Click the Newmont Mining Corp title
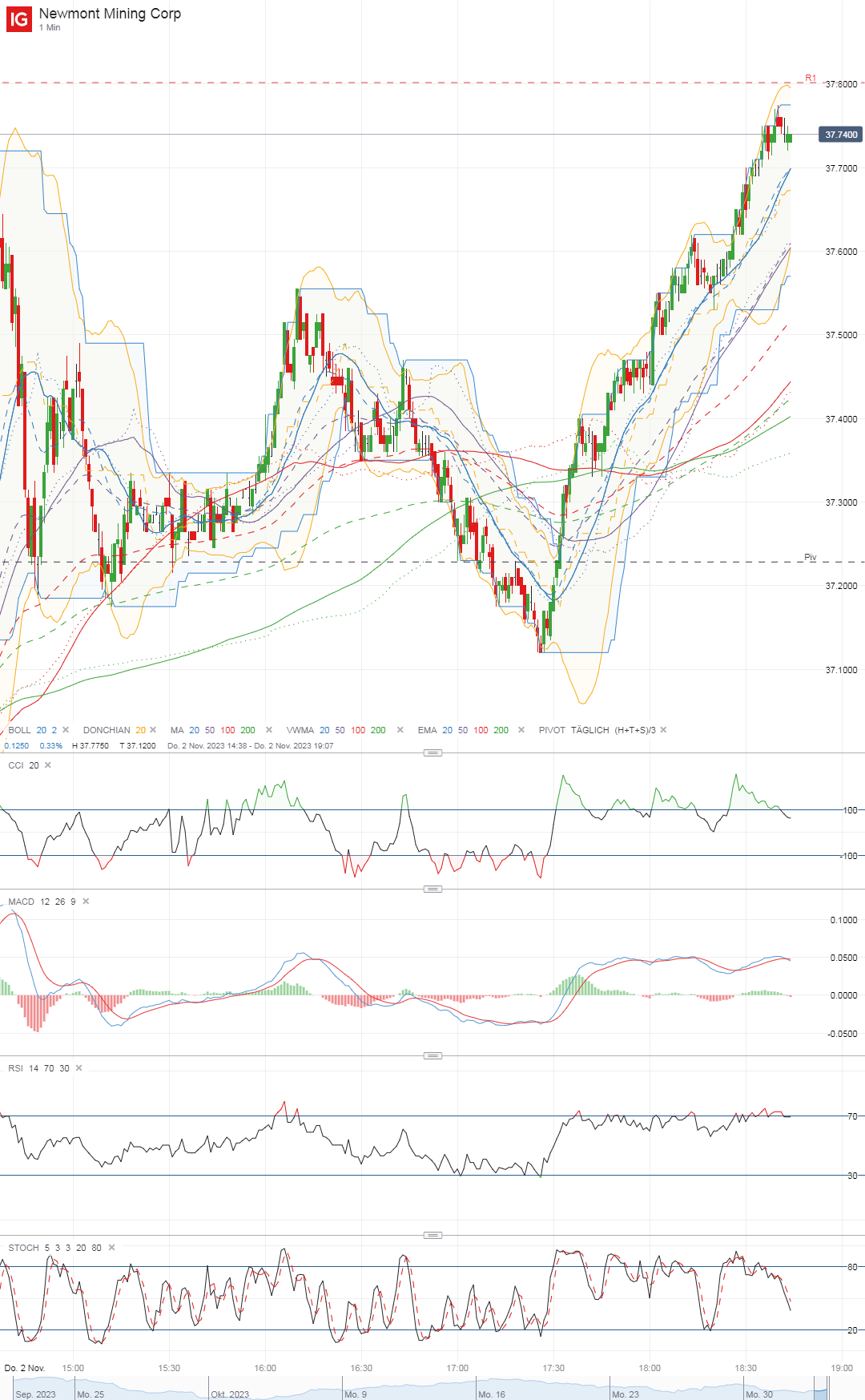Viewport: 865px width, 1400px height. point(110,14)
